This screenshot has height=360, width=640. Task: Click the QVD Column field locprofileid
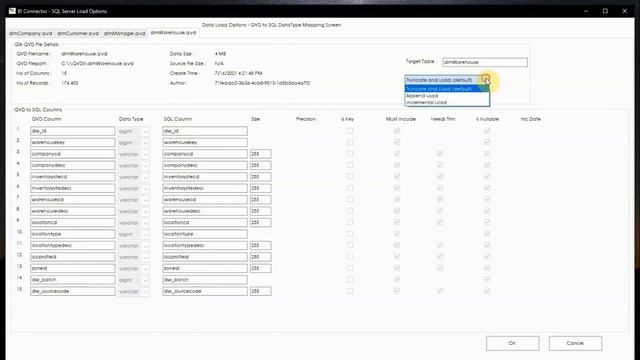coord(73,257)
